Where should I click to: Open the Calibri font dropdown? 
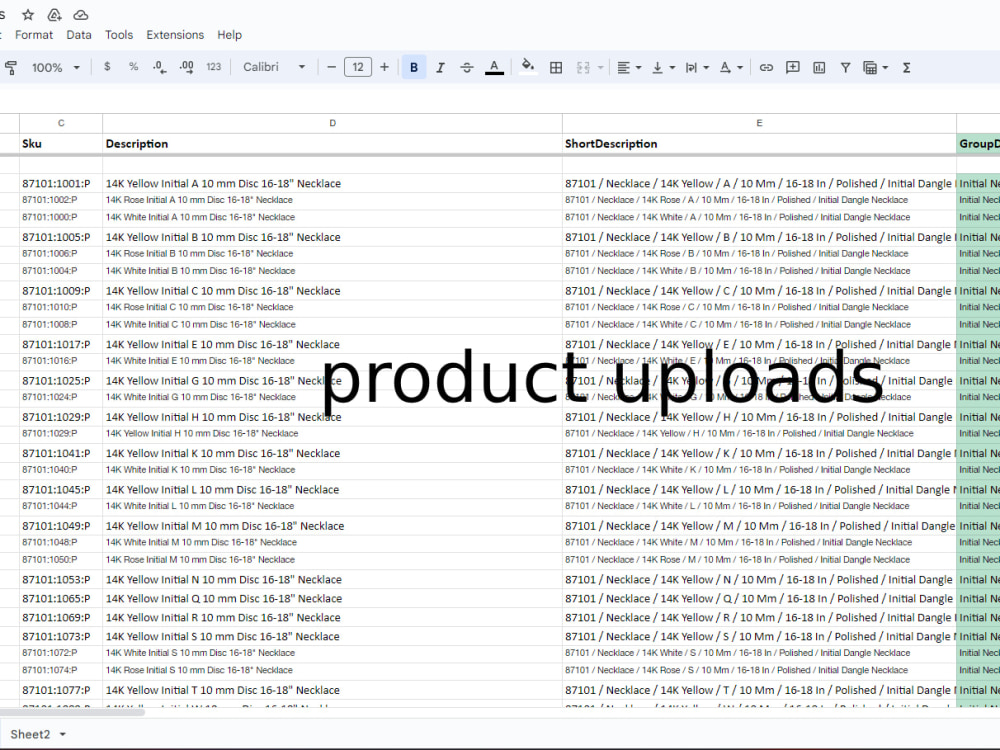point(274,67)
